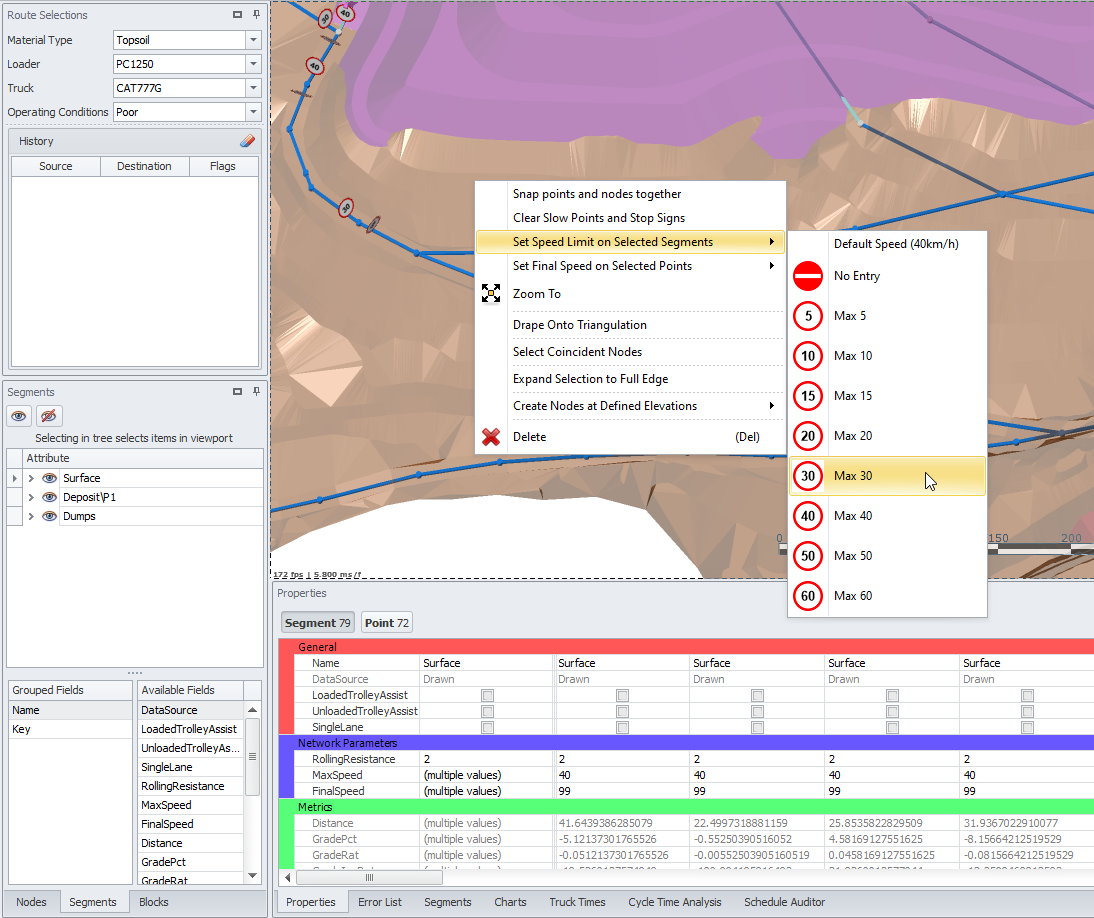Click the red Delete X icon
The height and width of the screenshot is (918, 1094).
pos(490,437)
